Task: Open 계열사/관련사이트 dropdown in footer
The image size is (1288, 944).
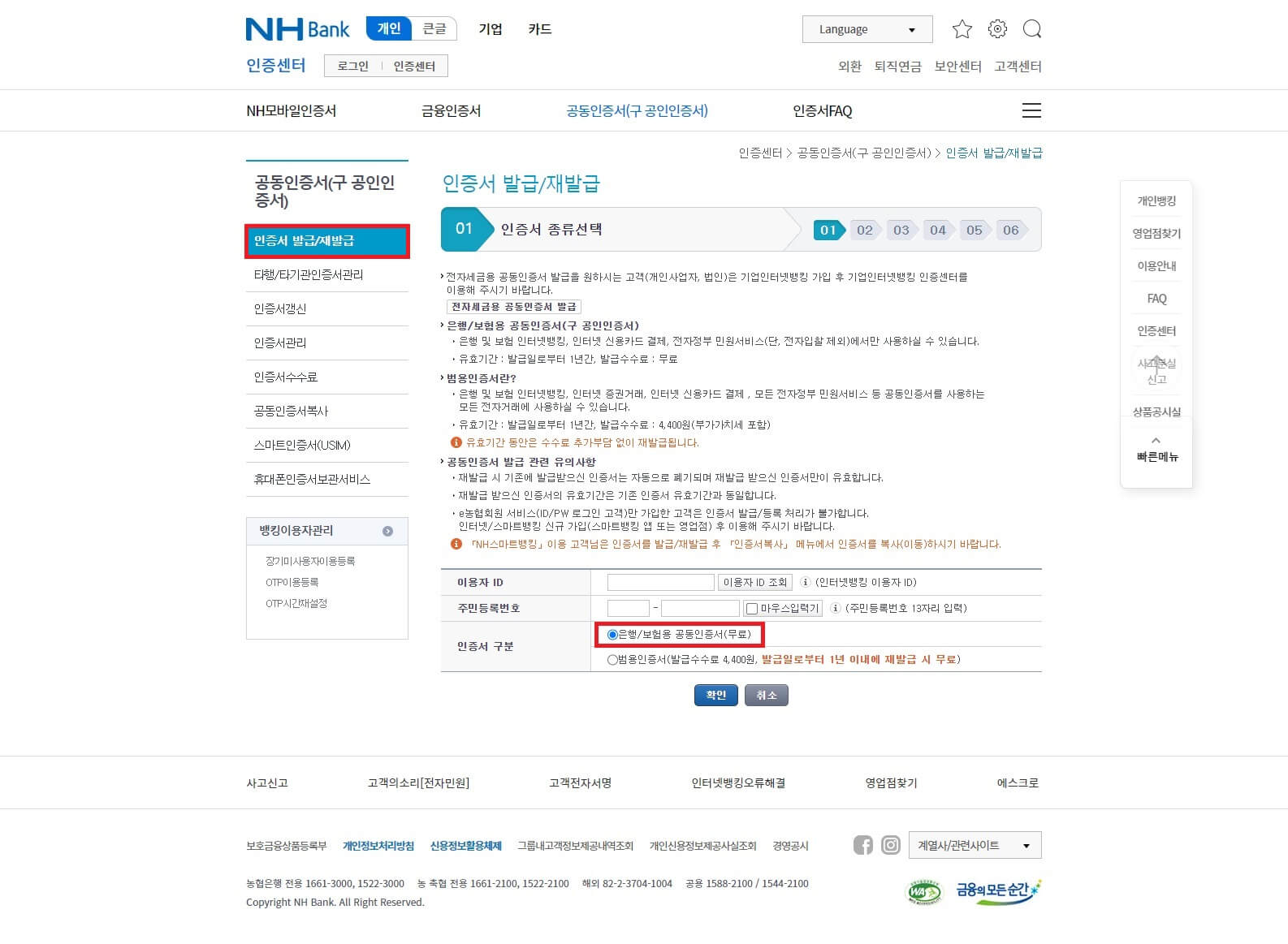Action: tap(975, 845)
